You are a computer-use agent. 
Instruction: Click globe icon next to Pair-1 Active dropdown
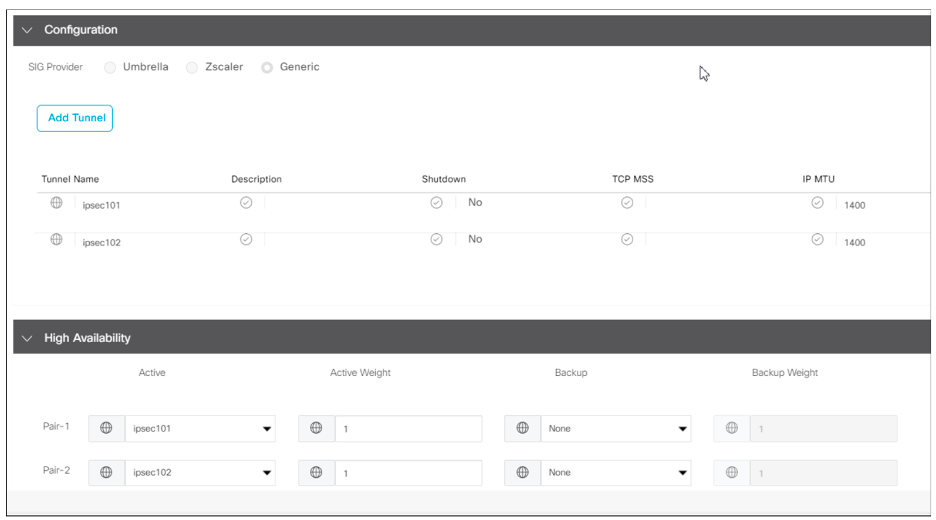tap(106, 428)
